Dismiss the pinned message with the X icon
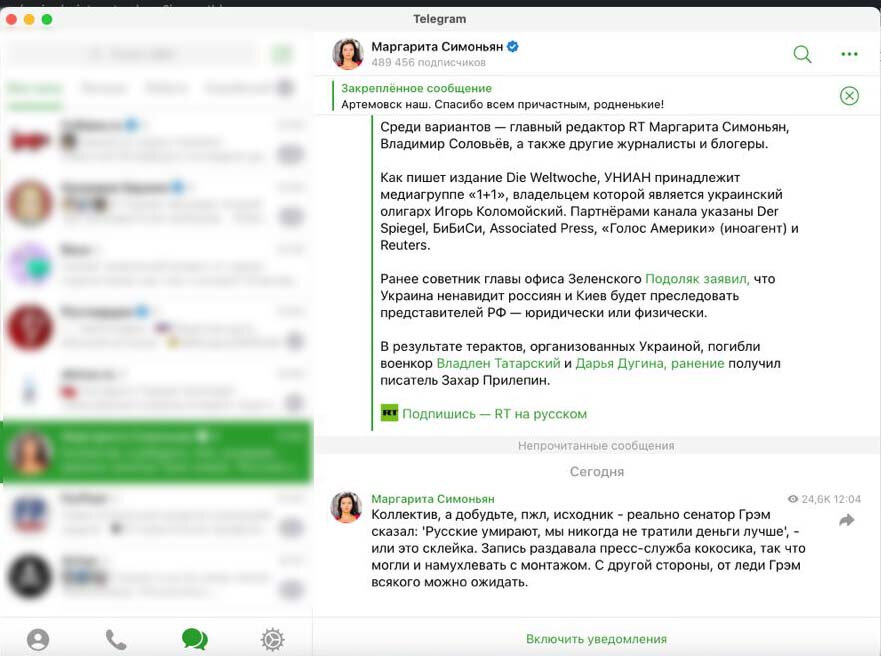Viewport: 881px width, 656px height. coord(849,96)
